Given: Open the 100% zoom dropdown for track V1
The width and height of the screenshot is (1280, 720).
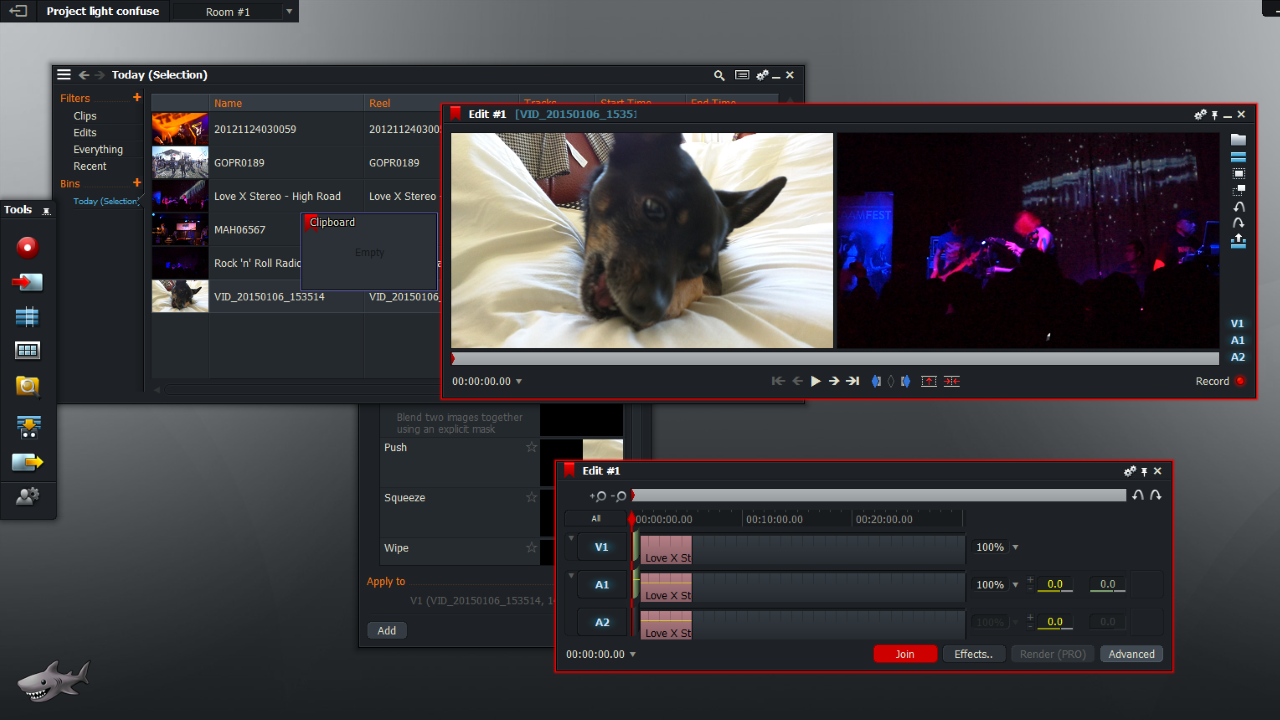Looking at the screenshot, I should click(1012, 547).
